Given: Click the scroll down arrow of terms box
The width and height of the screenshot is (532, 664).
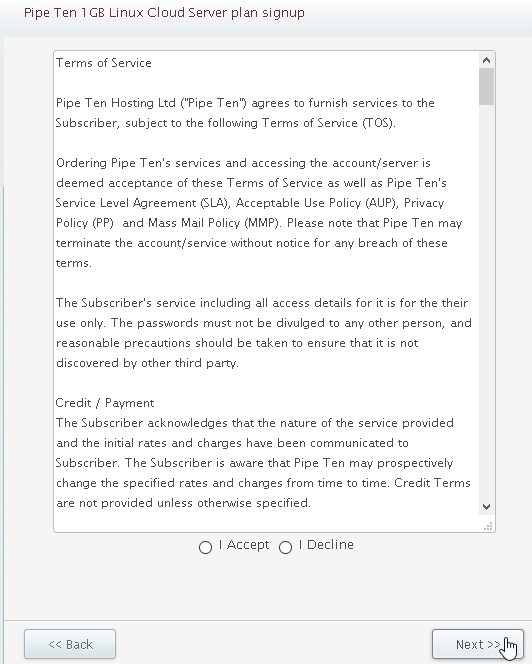Looking at the screenshot, I should (486, 507).
